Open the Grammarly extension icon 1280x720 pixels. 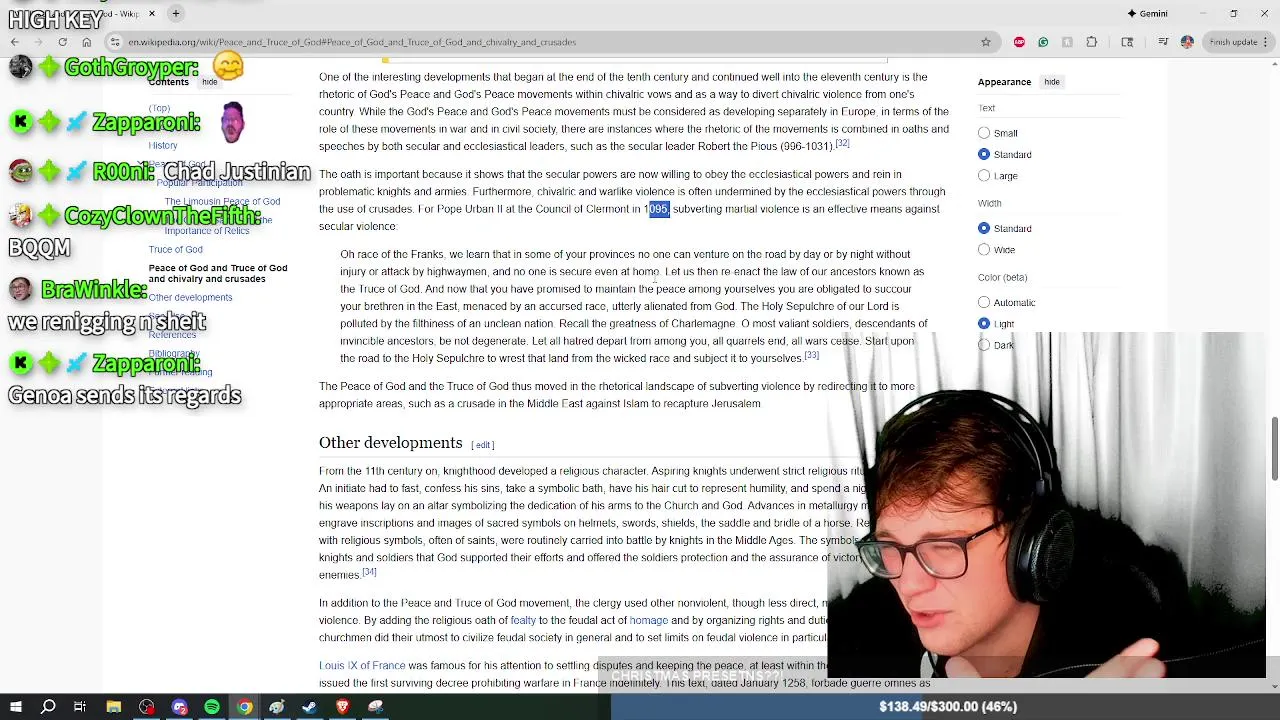tap(1043, 42)
